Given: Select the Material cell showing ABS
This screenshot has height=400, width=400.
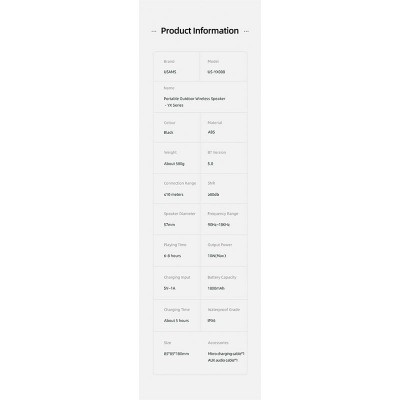Looking at the screenshot, I should pos(224,128).
